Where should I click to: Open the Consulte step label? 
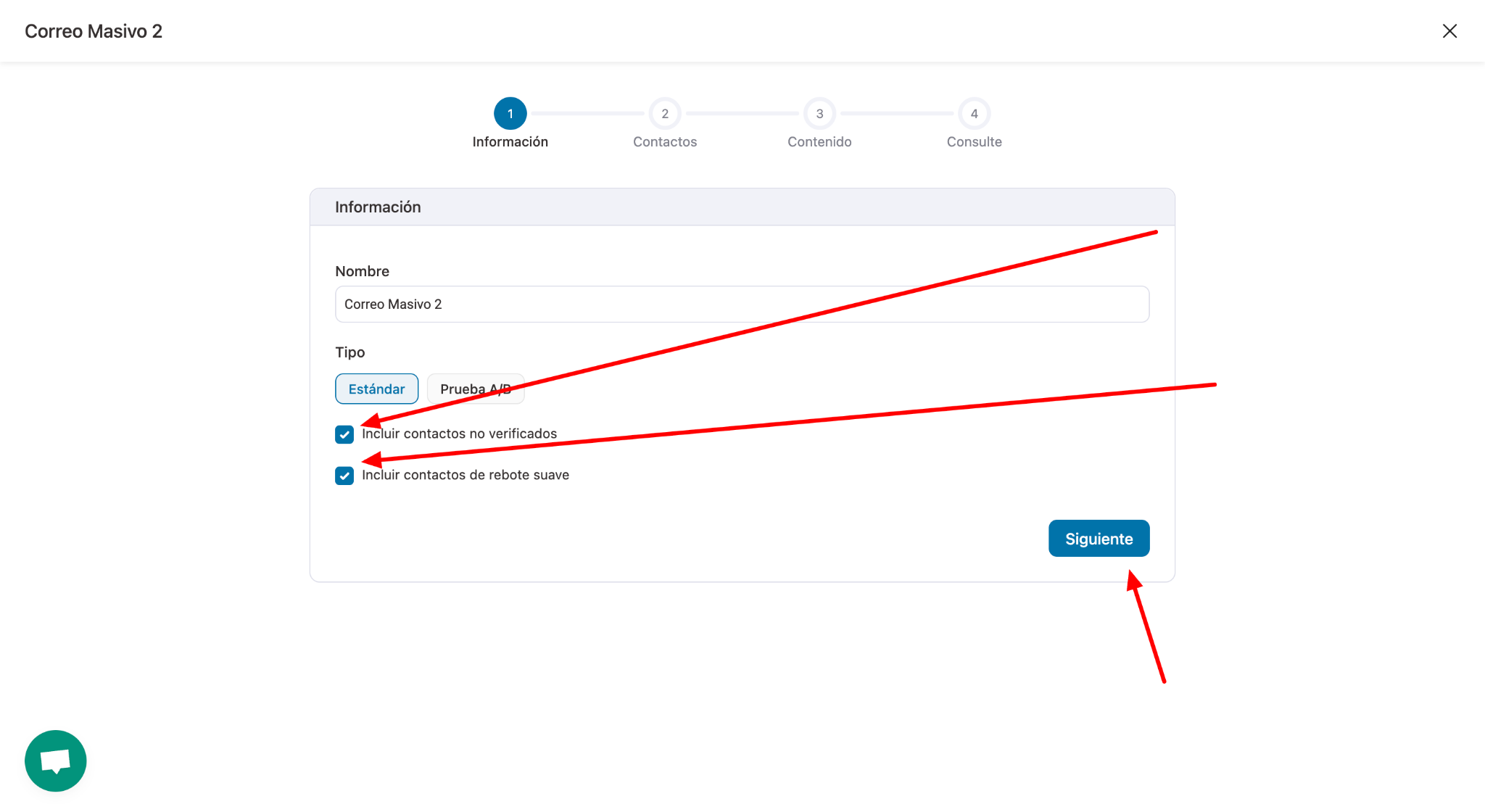click(x=974, y=142)
